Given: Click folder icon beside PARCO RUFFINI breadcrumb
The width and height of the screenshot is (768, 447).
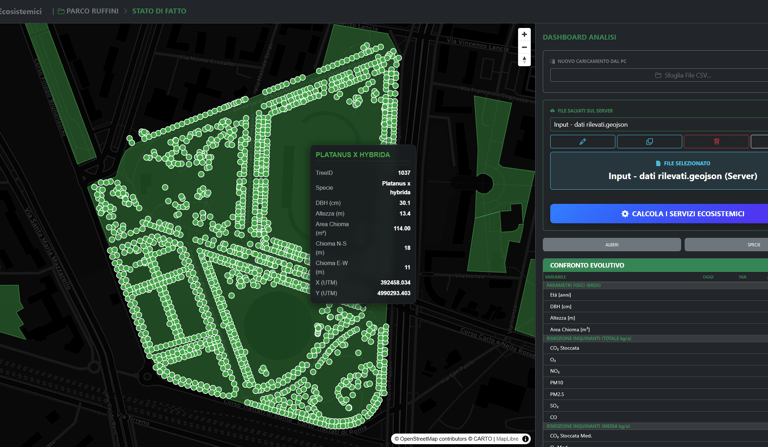Looking at the screenshot, I should tap(61, 11).
